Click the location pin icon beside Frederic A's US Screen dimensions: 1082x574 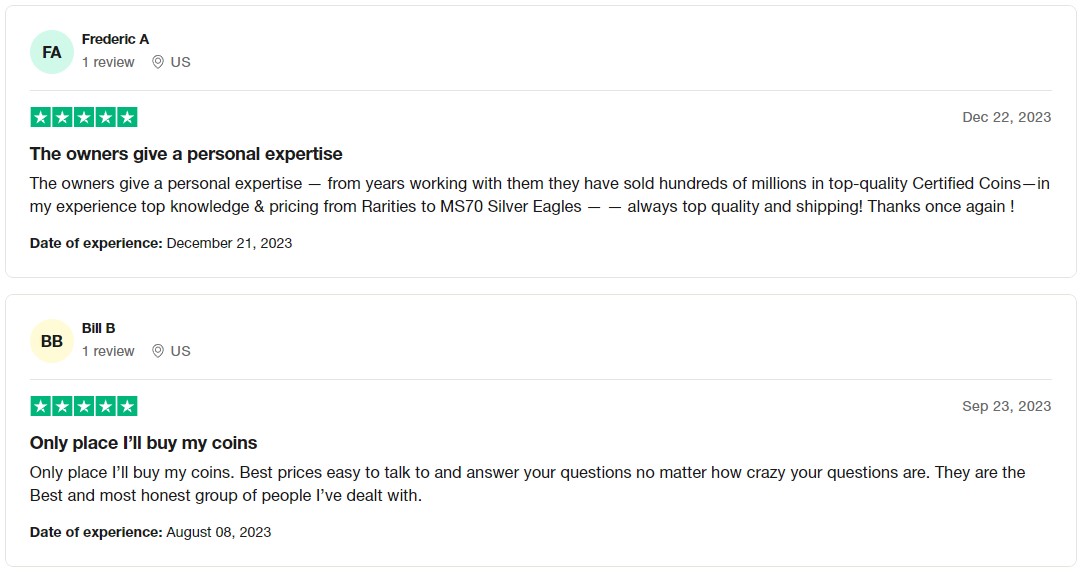pyautogui.click(x=158, y=62)
